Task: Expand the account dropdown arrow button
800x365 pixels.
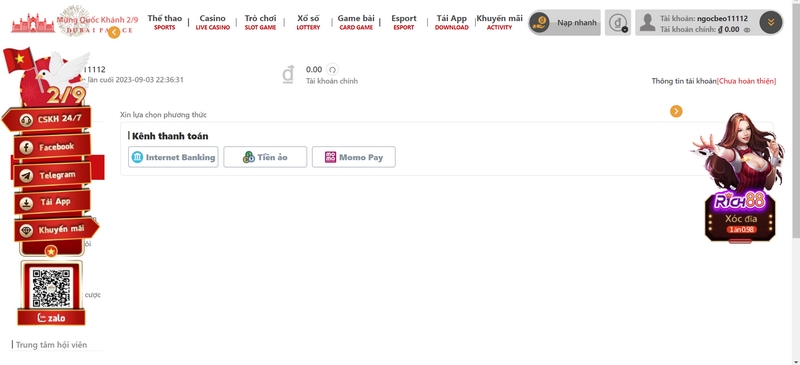Action: click(x=770, y=22)
